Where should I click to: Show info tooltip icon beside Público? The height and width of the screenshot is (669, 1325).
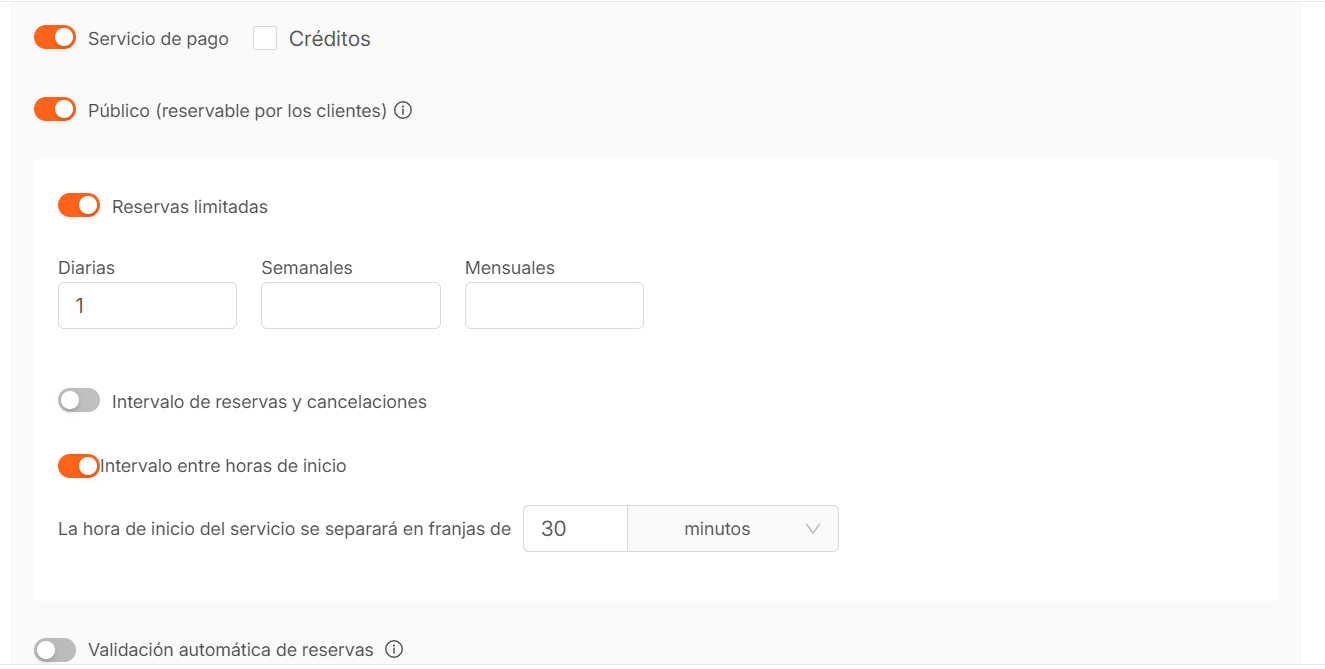(403, 111)
